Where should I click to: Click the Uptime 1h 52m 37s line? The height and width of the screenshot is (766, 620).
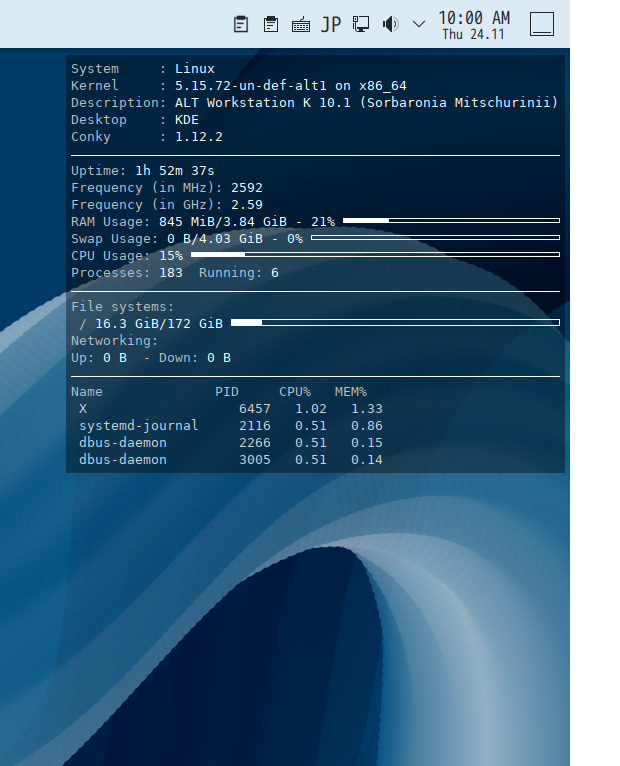point(143,170)
